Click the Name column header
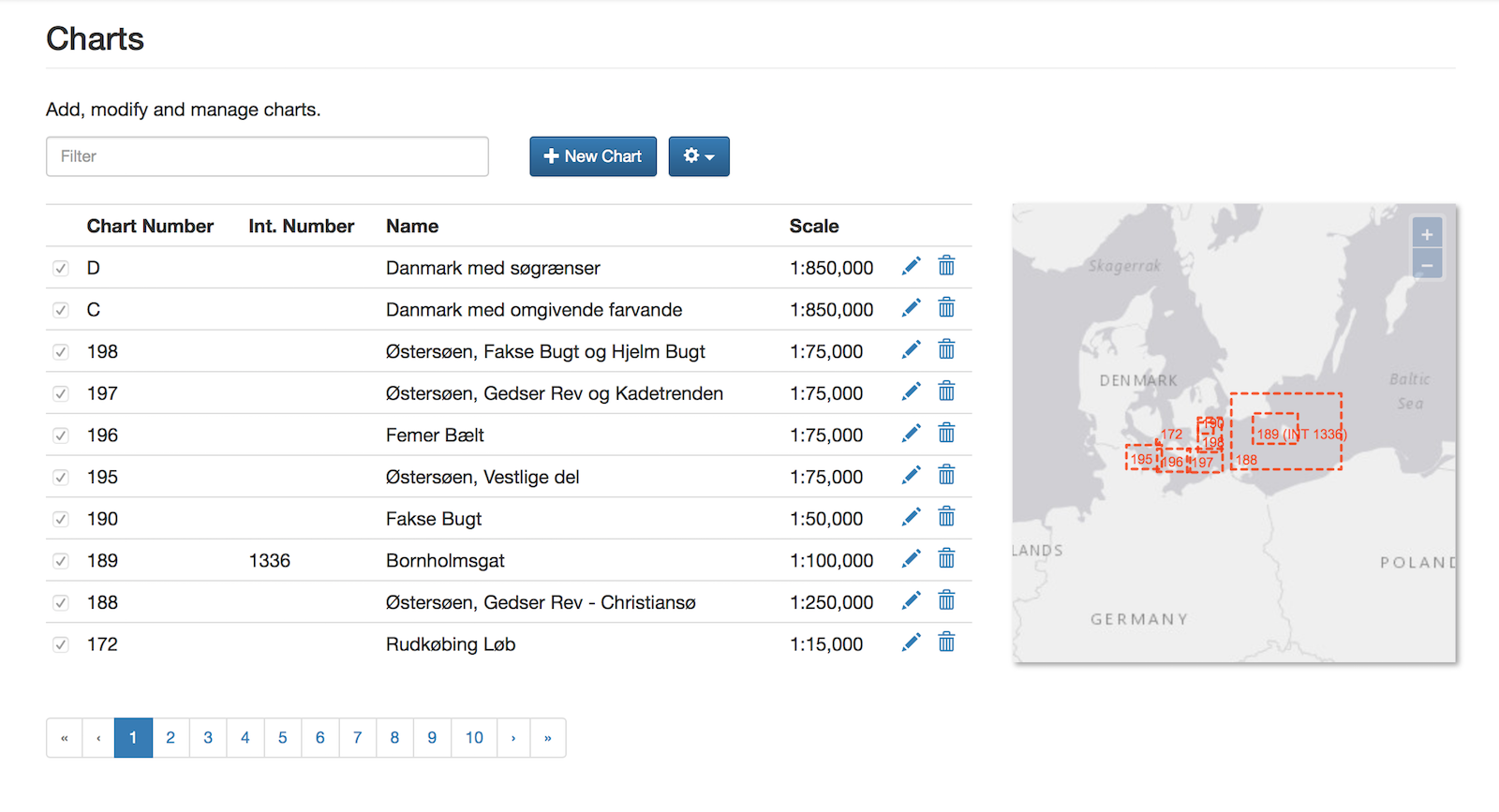This screenshot has height=812, width=1499. (412, 226)
